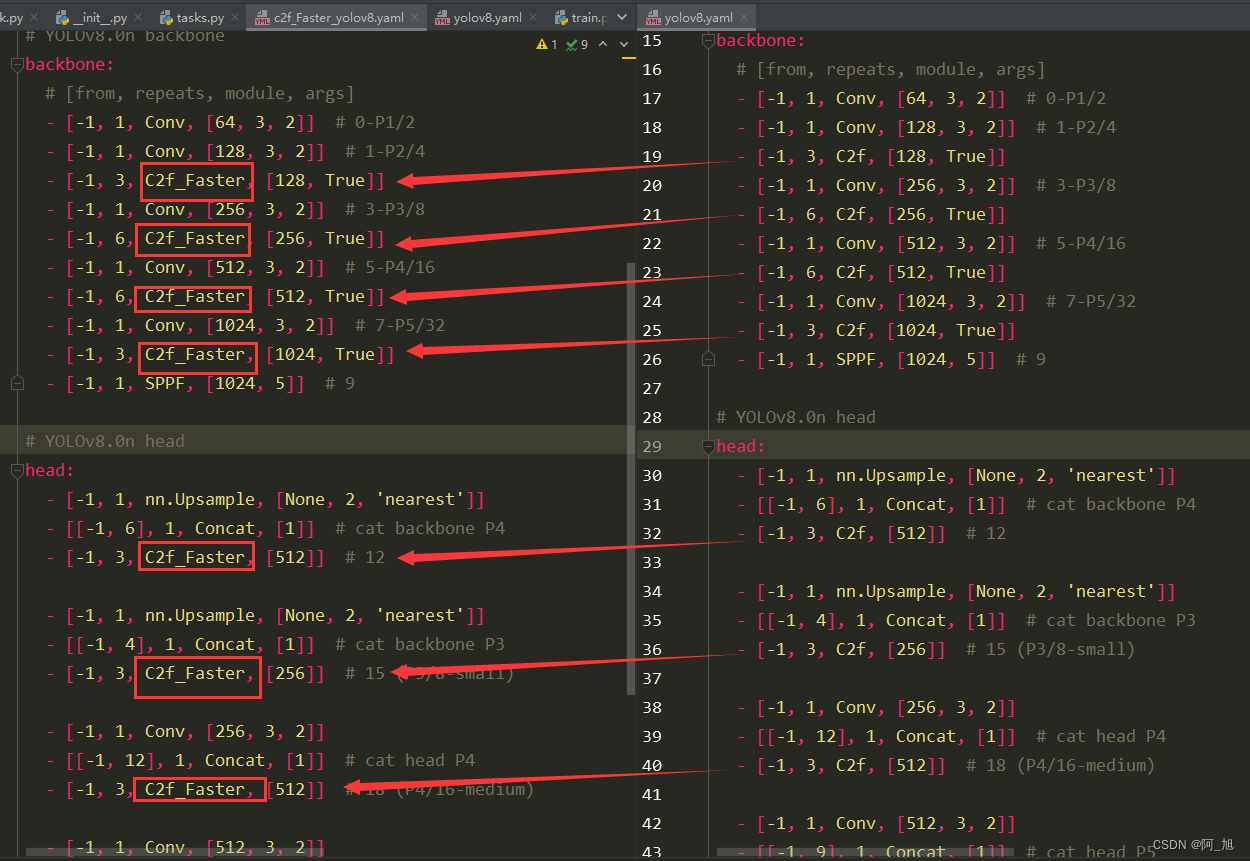Screen dimensions: 1250x861
Task: Click 'backbone:' key in left editor
Action: [70, 65]
